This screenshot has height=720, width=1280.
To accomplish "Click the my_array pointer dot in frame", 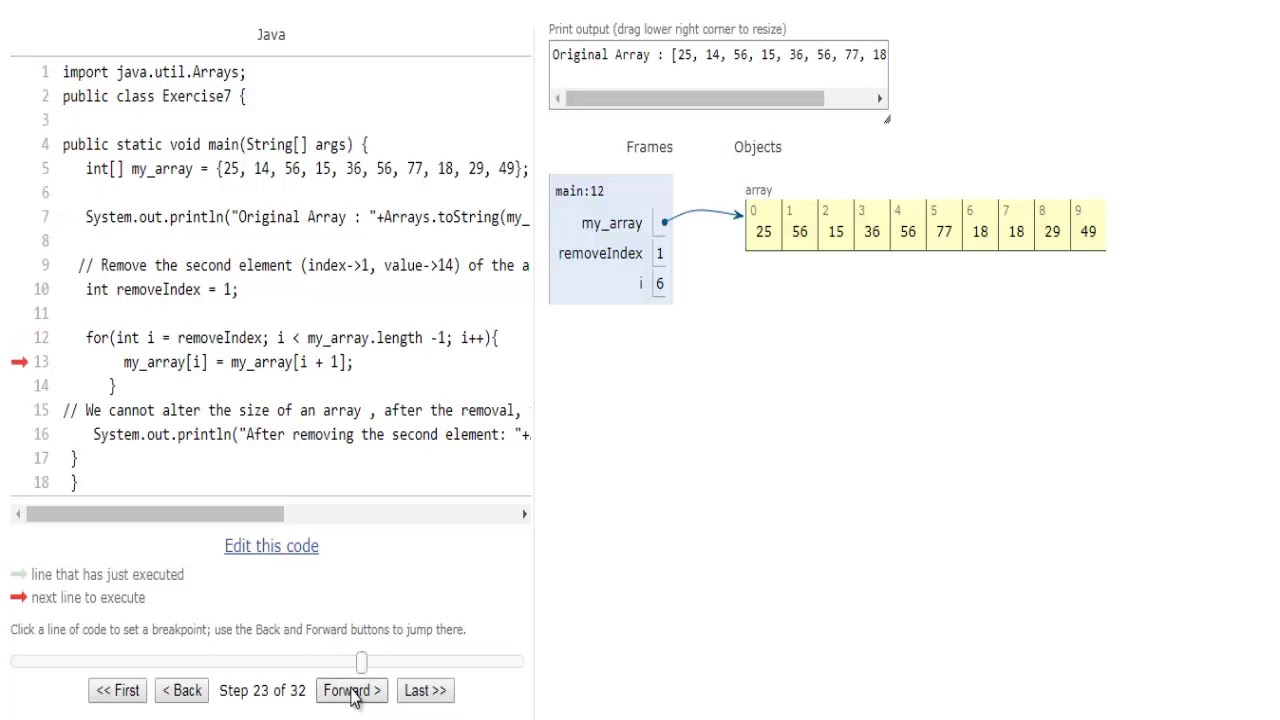I will pyautogui.click(x=664, y=222).
